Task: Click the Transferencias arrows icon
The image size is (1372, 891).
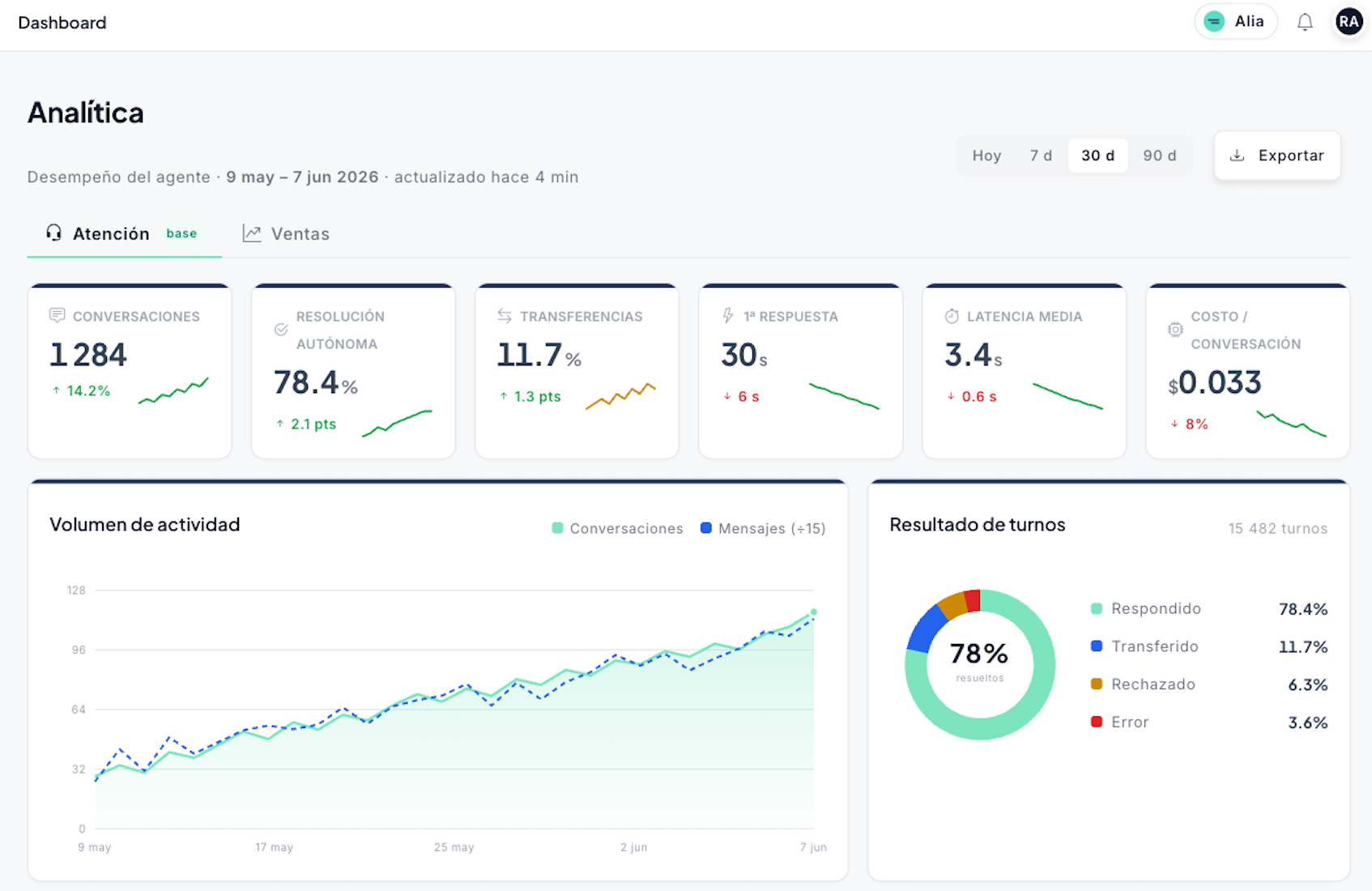Action: (x=505, y=316)
